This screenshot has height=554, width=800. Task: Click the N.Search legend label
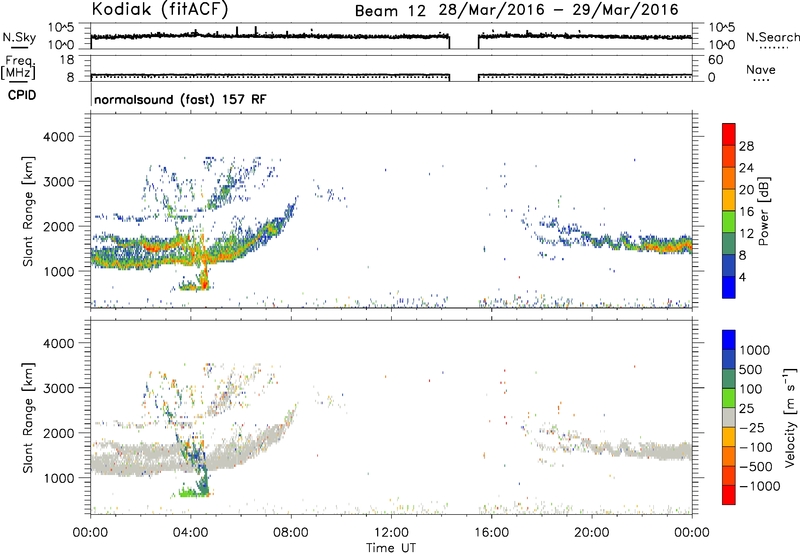(772, 37)
